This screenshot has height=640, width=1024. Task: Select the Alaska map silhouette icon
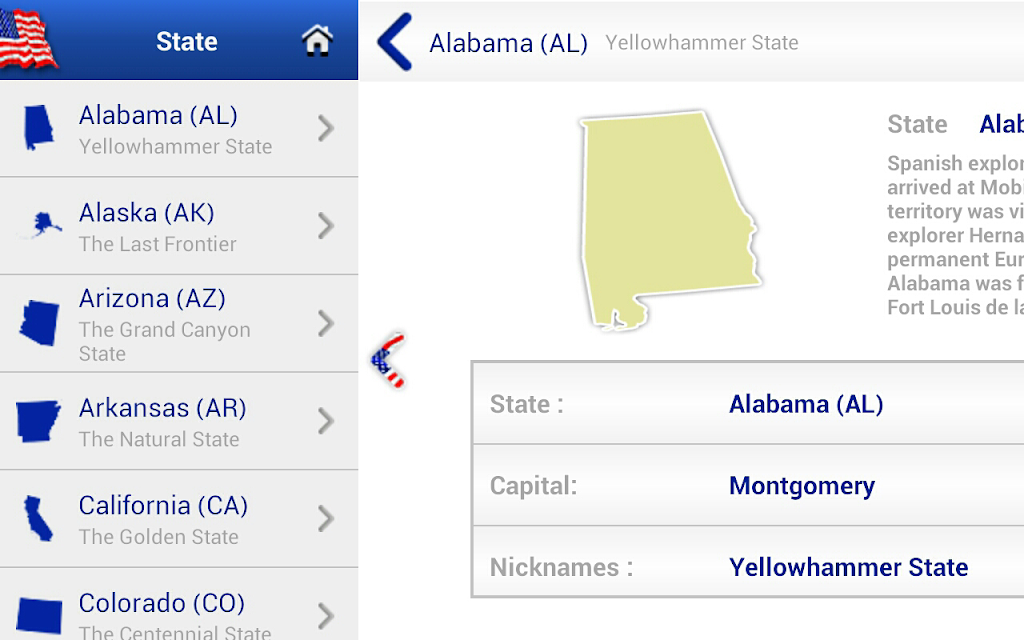coord(42,225)
